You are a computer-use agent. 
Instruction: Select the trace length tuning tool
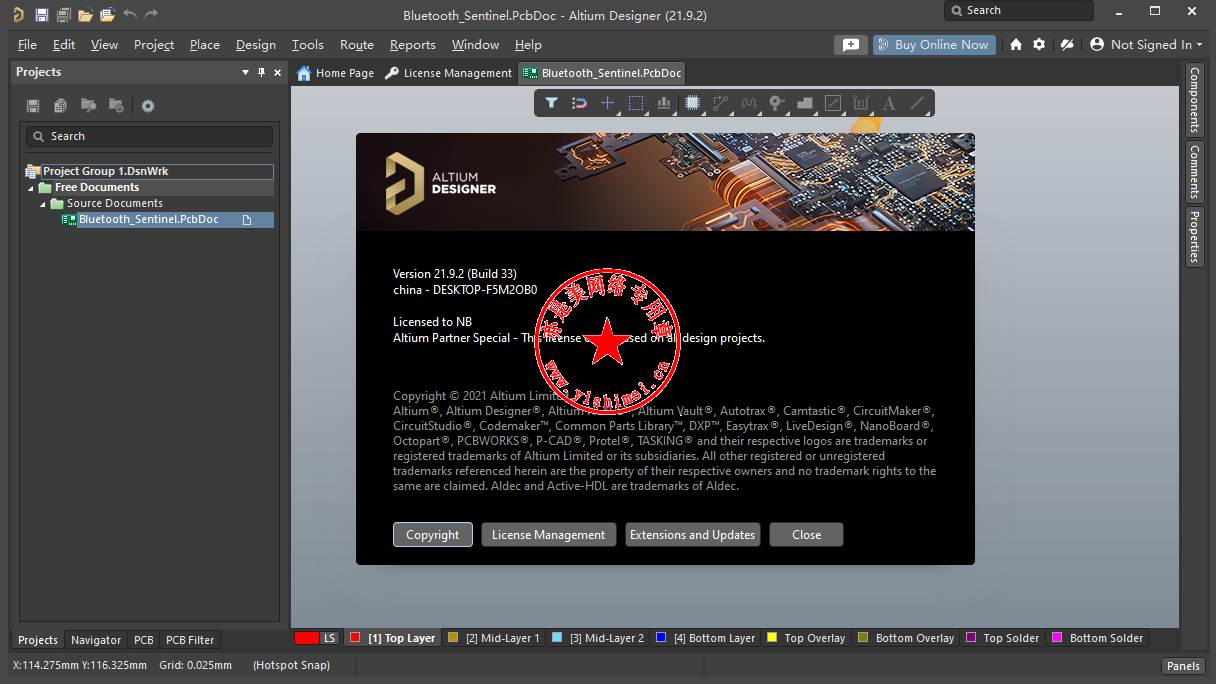[748, 103]
